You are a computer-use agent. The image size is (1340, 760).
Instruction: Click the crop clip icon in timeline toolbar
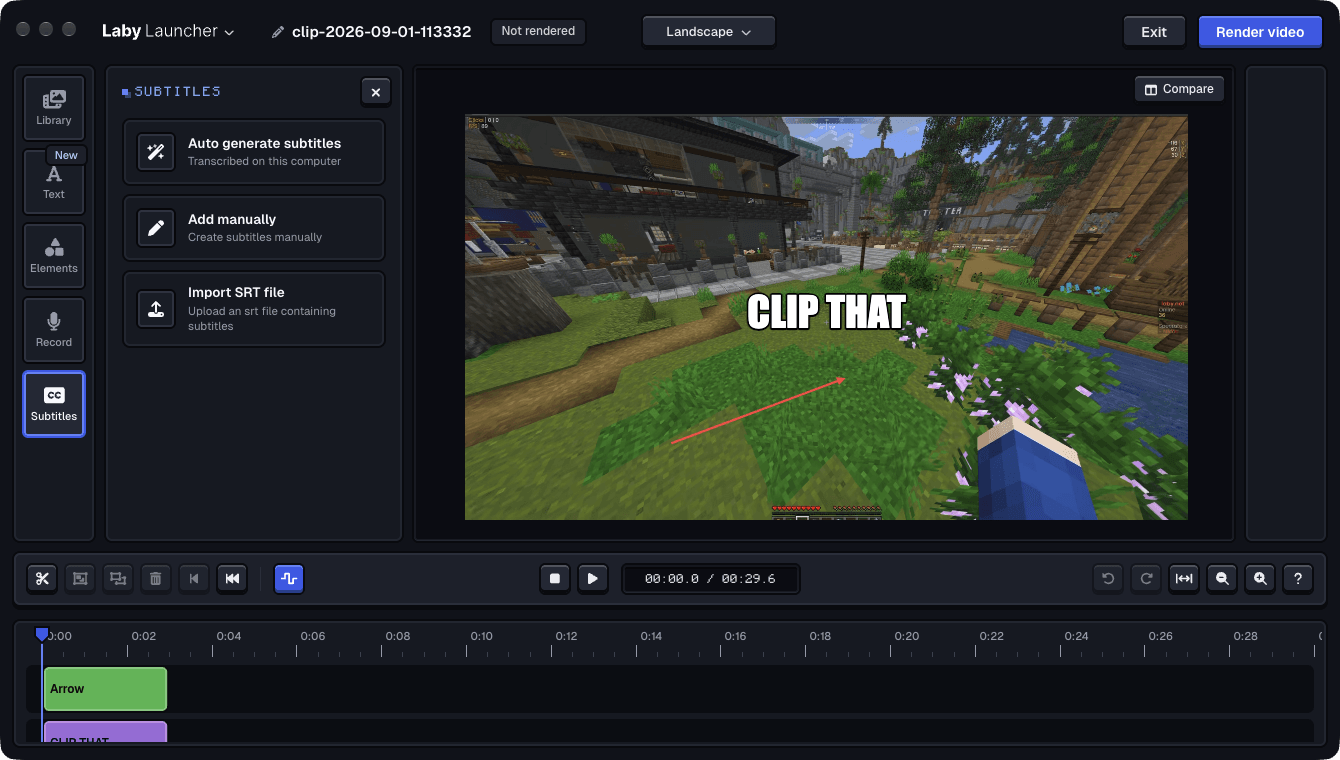tap(80, 578)
